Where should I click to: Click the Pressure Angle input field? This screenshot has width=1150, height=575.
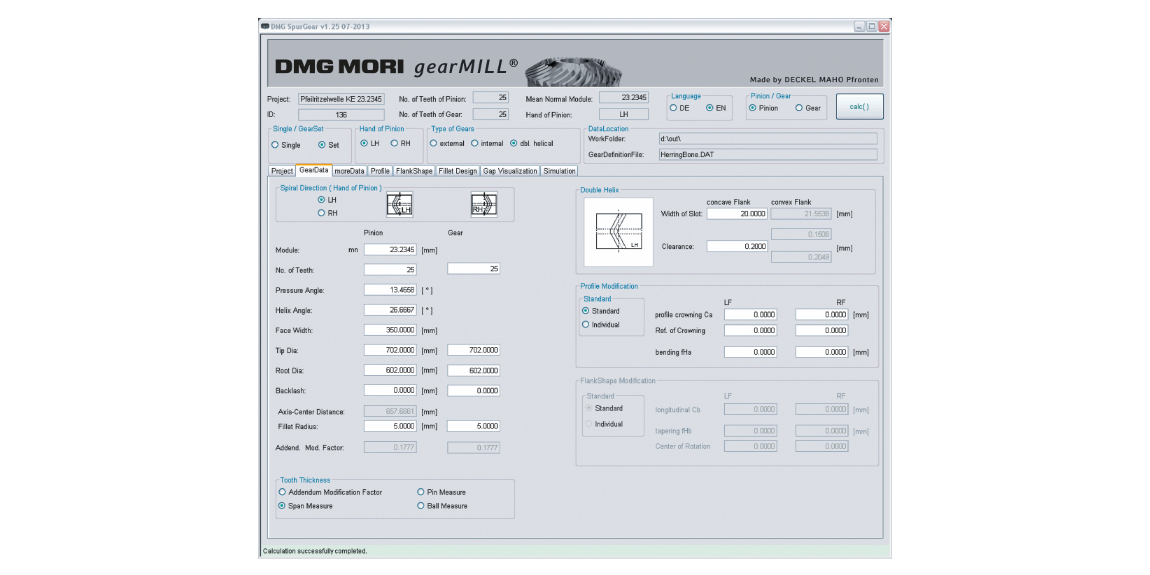(390, 290)
